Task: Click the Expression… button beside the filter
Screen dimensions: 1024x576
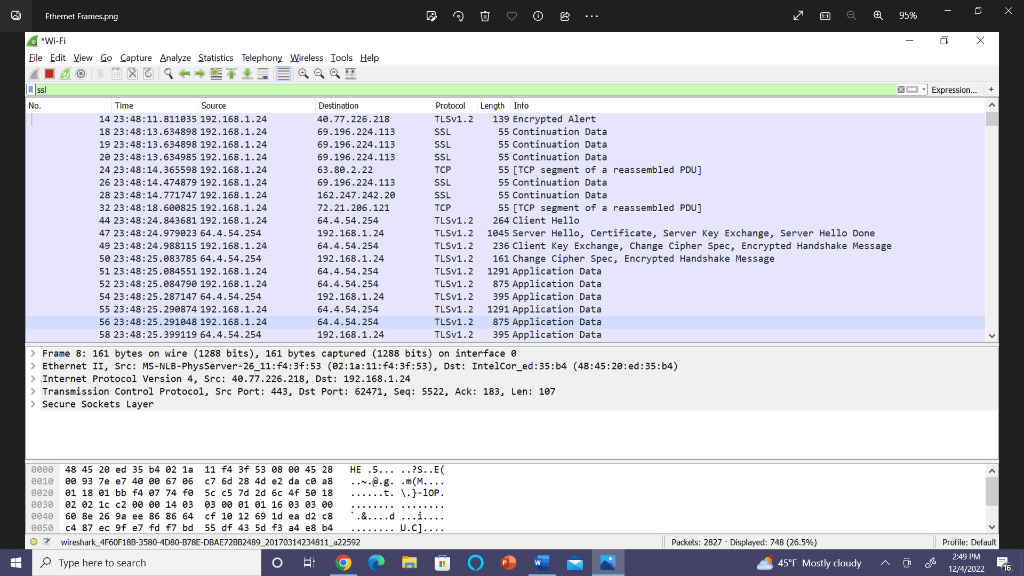Action: (x=953, y=90)
